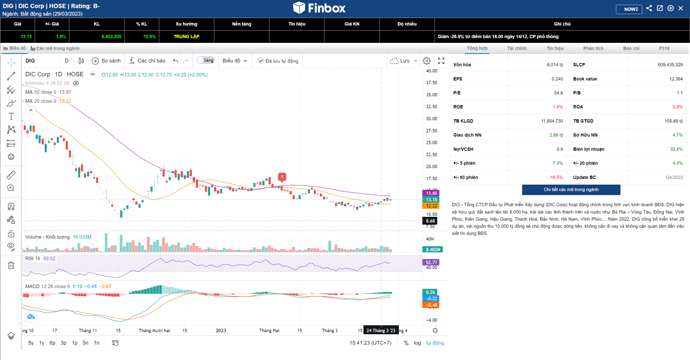Open time axis settings circle icon
The image size is (690, 360).
[435, 331]
